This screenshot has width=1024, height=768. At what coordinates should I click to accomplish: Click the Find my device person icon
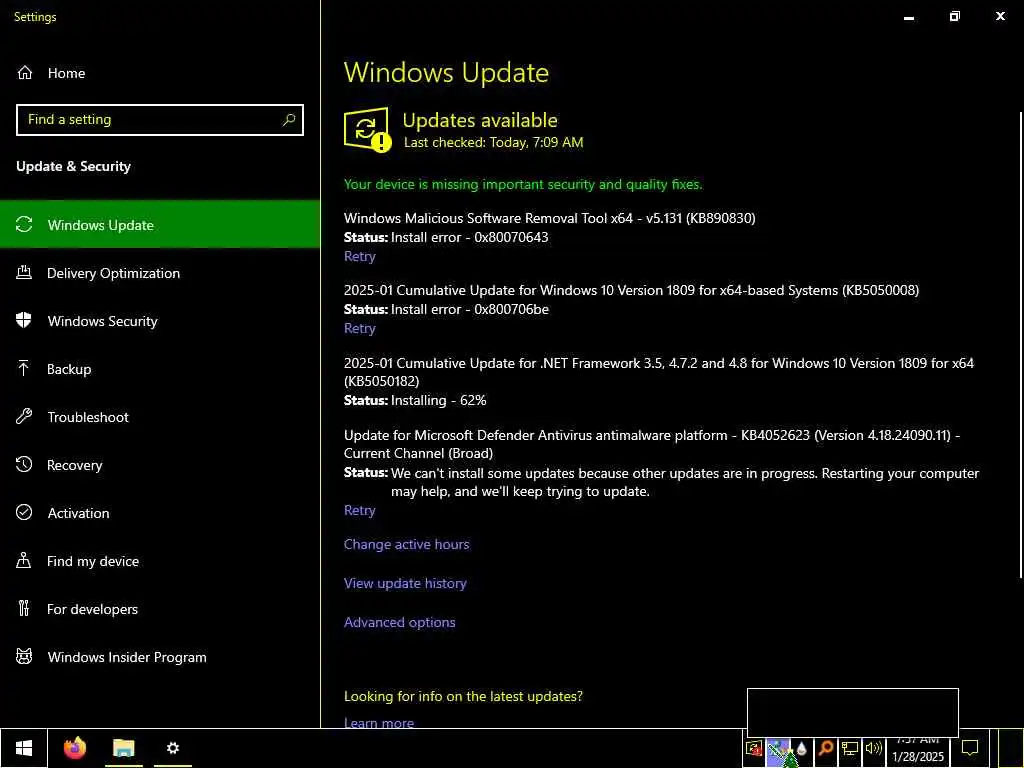click(x=24, y=560)
